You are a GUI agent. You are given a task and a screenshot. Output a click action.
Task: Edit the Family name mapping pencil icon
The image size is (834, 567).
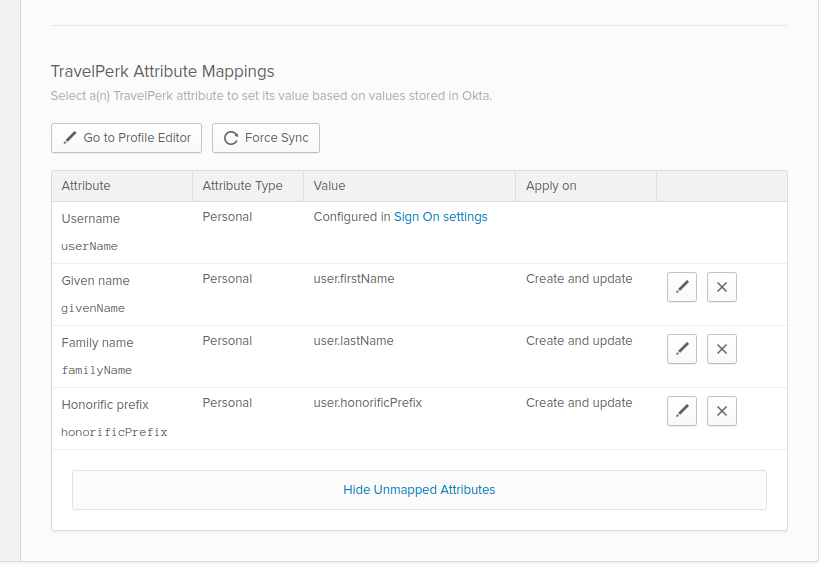coord(681,349)
